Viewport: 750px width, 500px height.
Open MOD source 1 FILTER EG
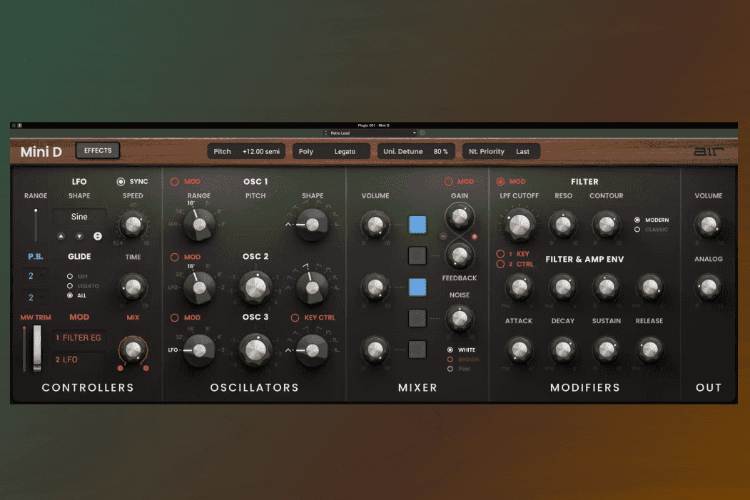[x=79, y=338]
